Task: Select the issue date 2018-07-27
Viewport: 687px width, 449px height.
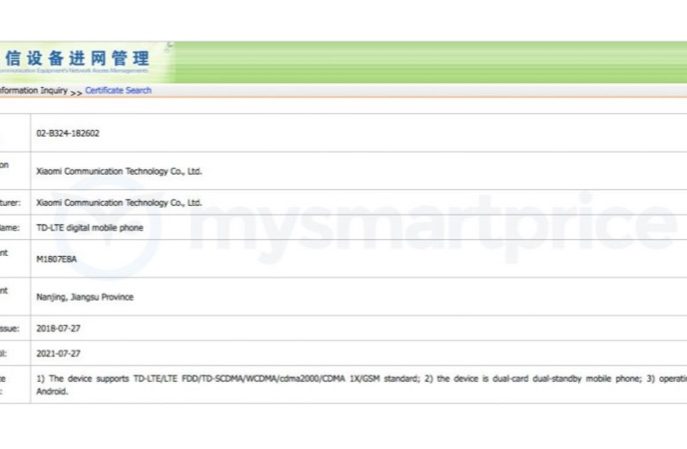Action: 57,328
